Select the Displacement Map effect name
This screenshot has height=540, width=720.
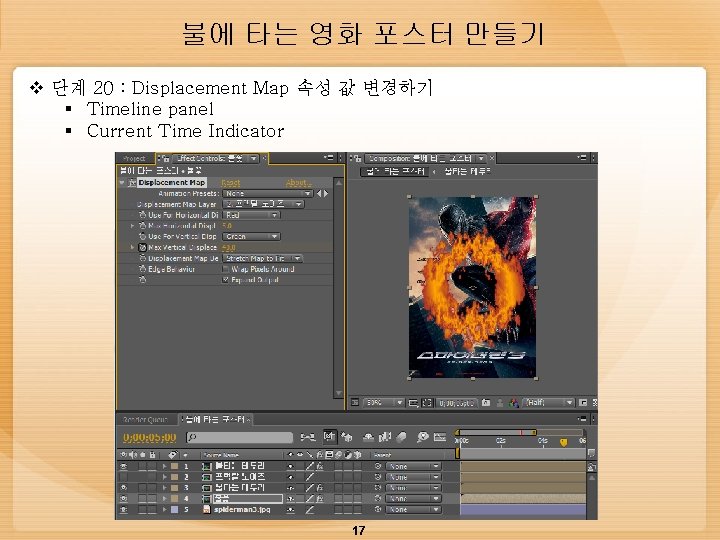pyautogui.click(x=172, y=183)
